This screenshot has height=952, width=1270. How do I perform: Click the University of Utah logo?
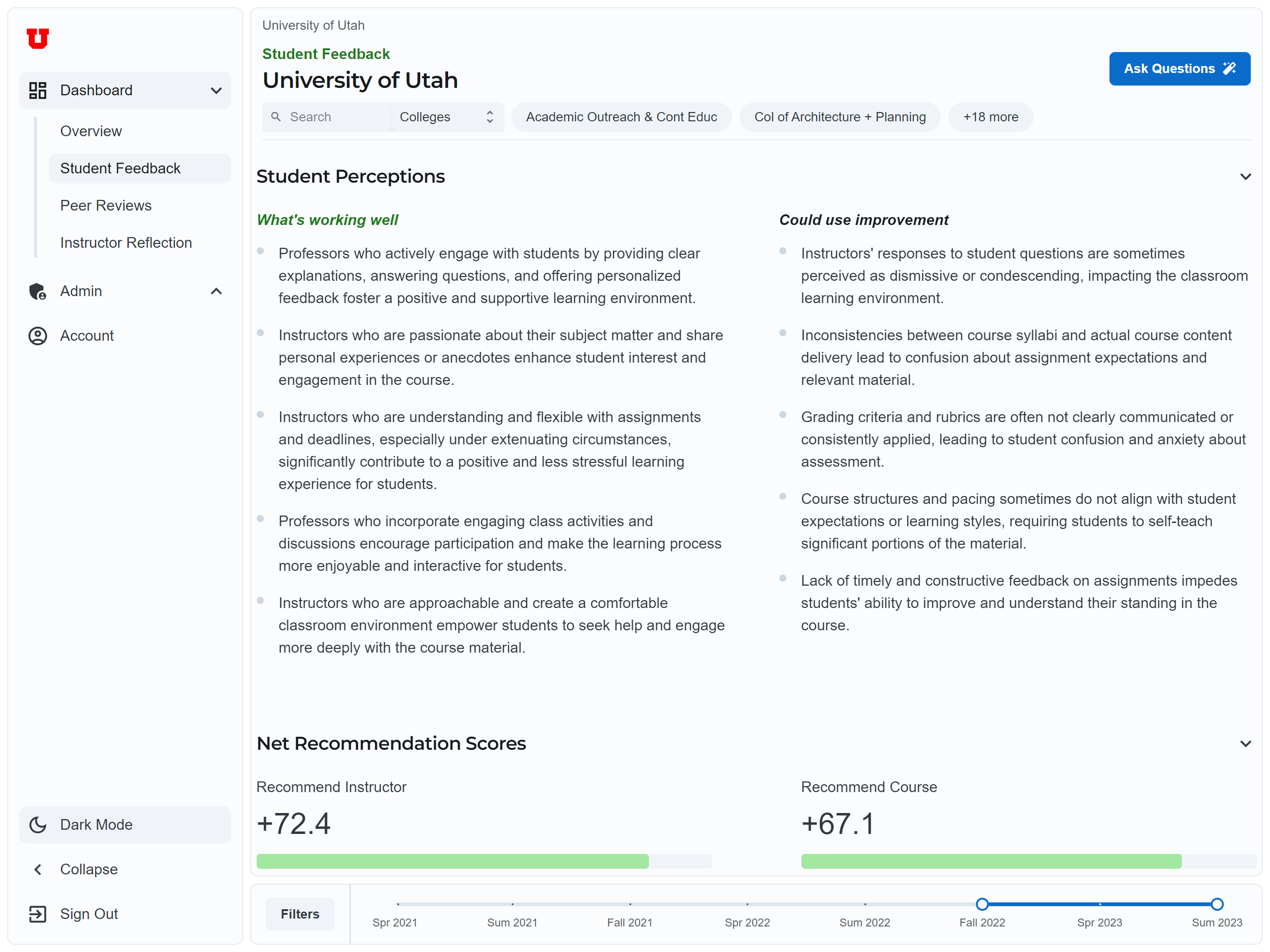pyautogui.click(x=38, y=39)
